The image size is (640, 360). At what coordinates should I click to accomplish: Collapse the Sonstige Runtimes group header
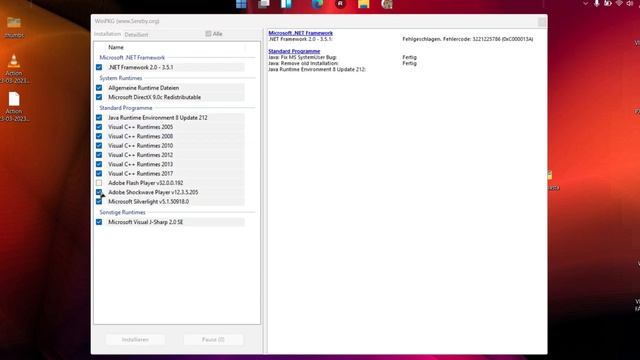(122, 213)
